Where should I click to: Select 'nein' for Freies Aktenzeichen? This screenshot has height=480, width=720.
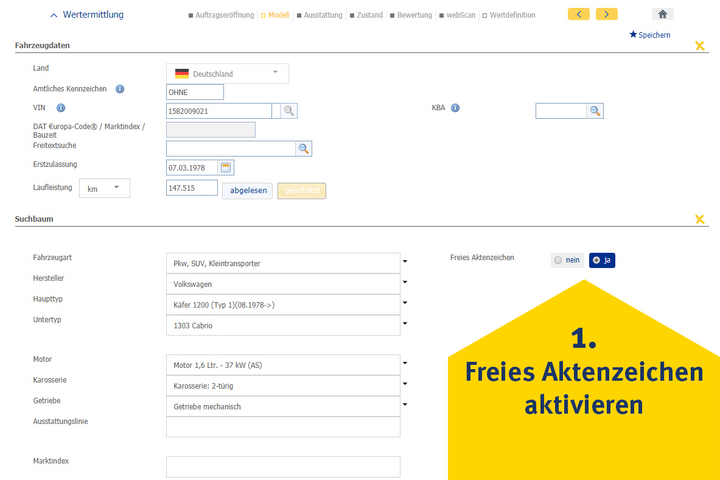[567, 260]
